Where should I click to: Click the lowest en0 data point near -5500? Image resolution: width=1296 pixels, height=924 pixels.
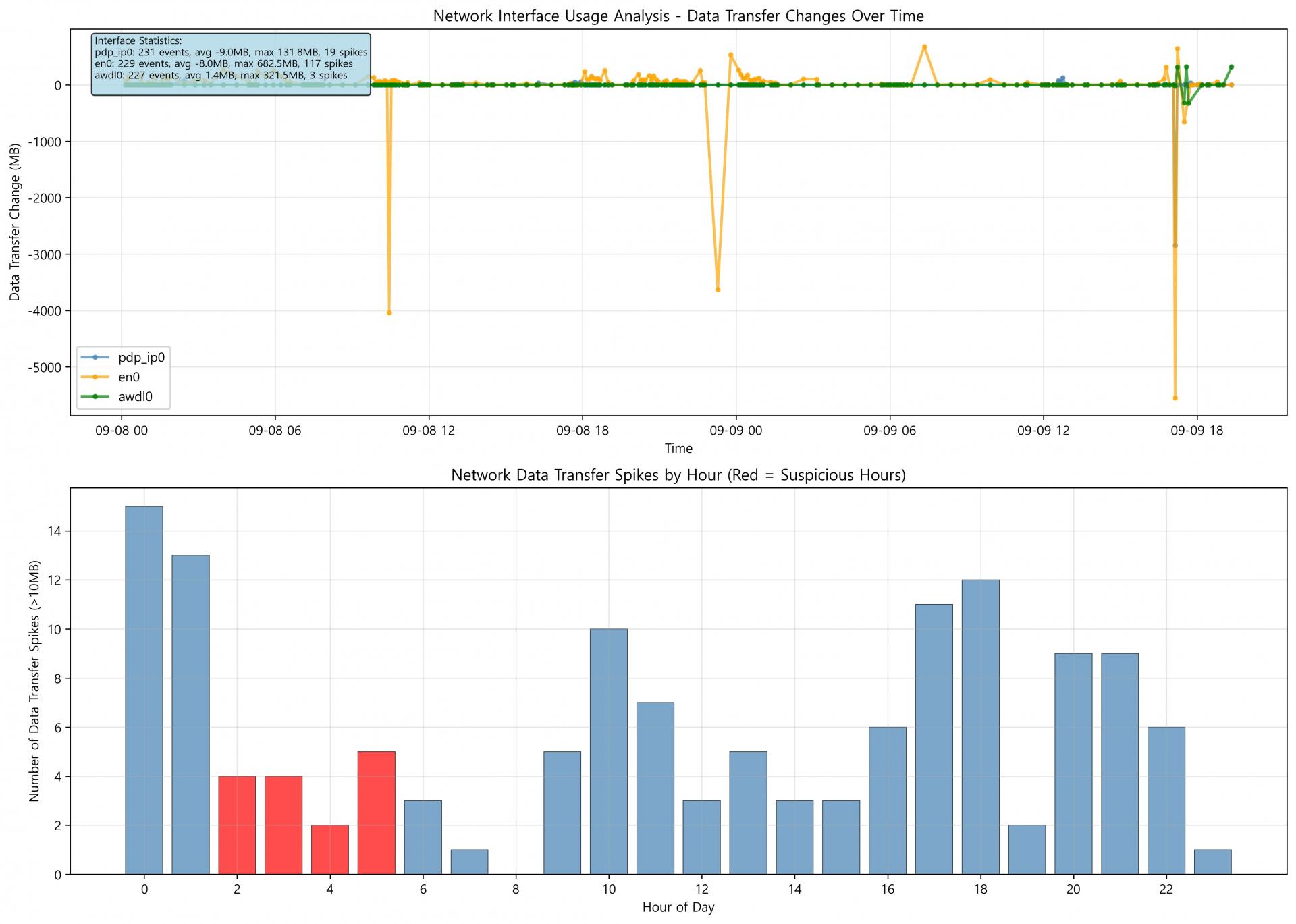click(1175, 398)
